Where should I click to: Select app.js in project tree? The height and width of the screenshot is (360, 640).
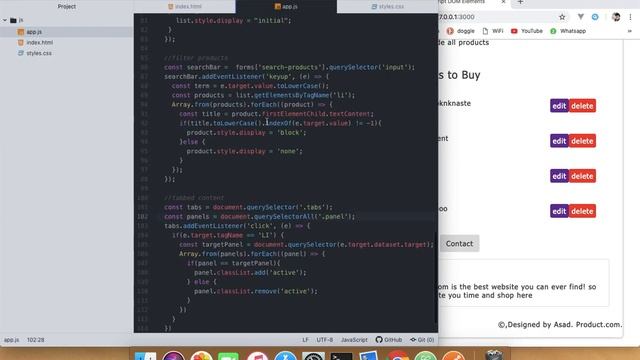(x=34, y=32)
